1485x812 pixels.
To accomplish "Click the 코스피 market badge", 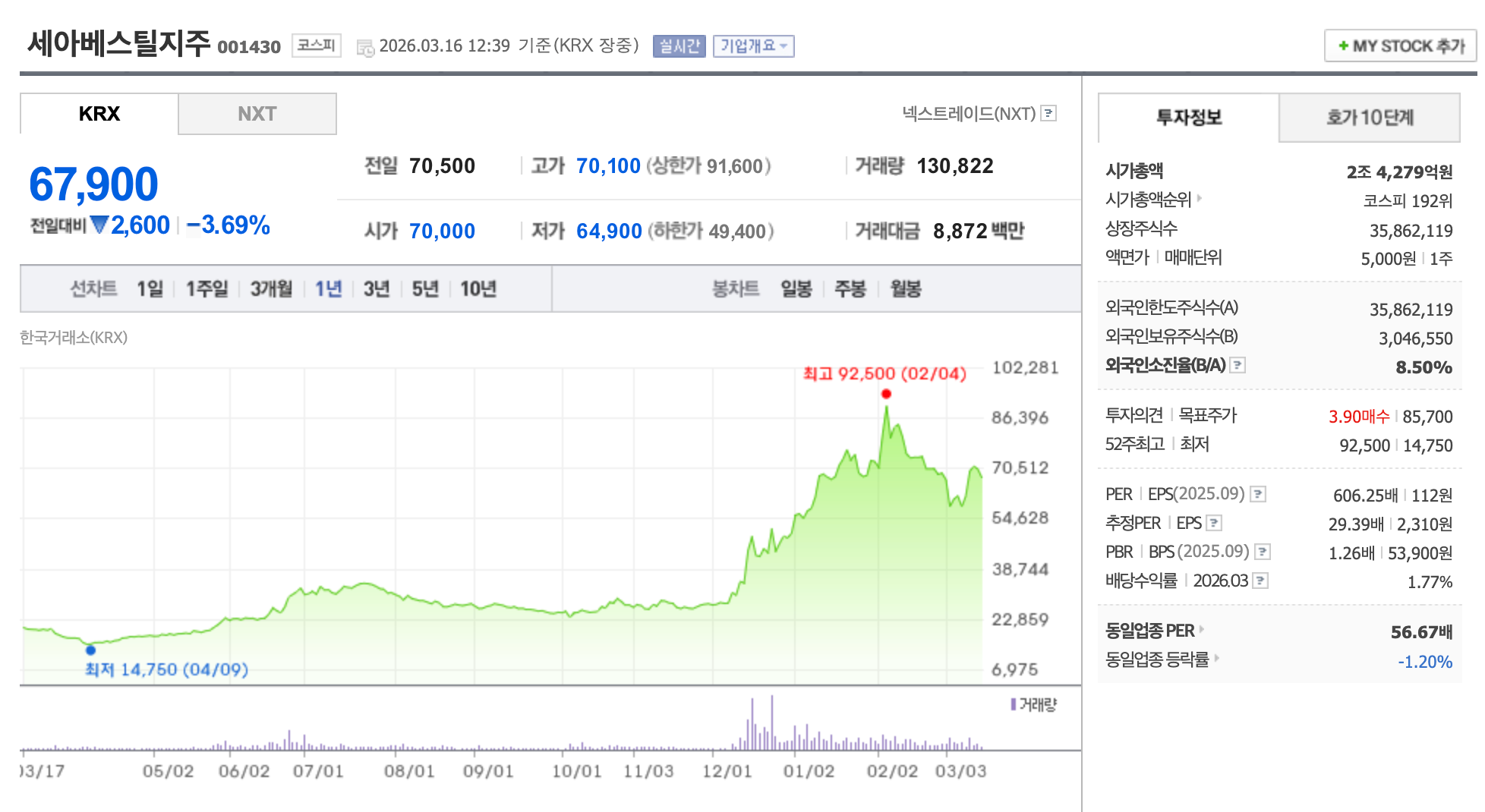I will coord(317,46).
